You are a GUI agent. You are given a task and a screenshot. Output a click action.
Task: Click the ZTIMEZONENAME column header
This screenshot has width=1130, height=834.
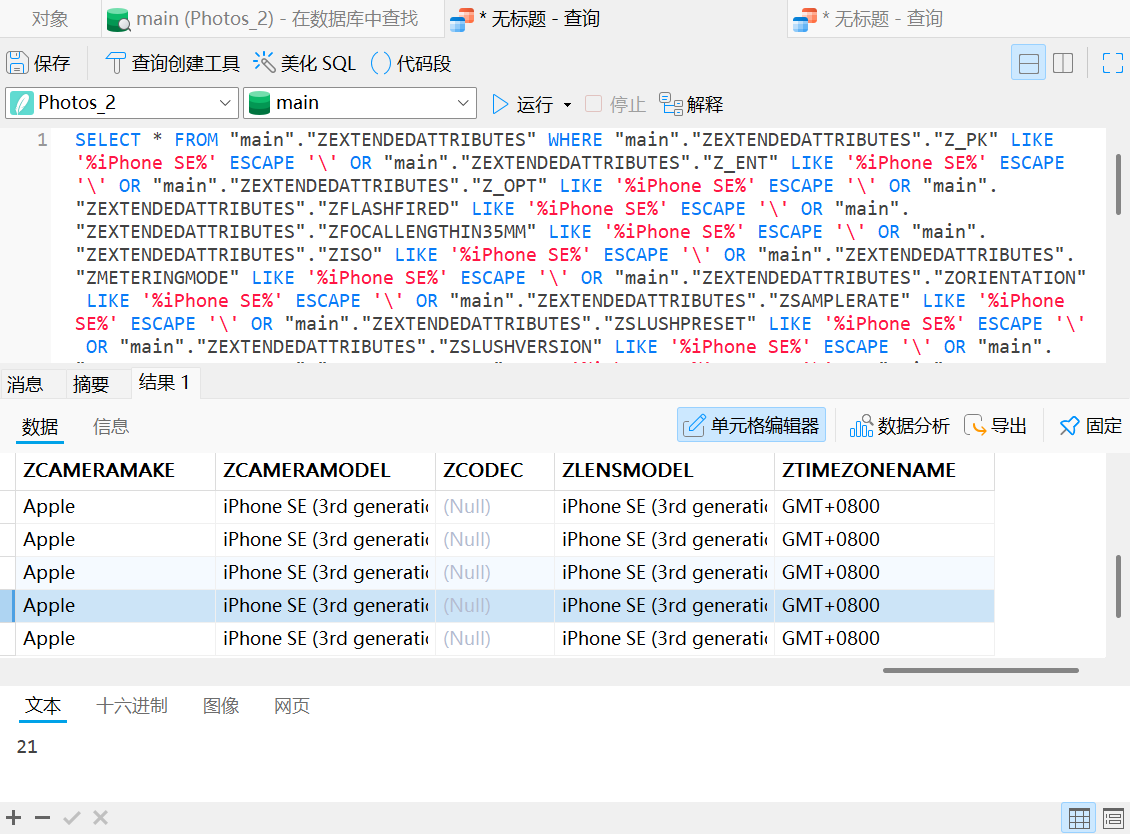[884, 471]
